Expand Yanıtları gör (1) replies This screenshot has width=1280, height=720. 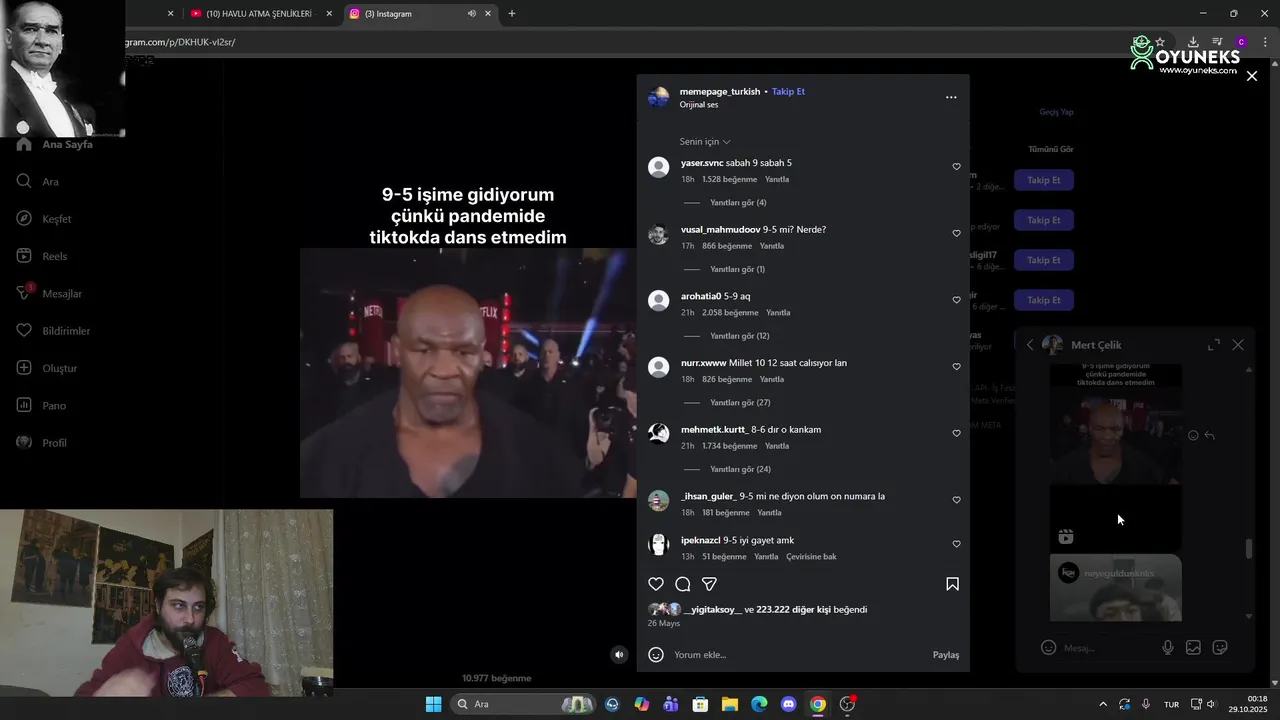(x=737, y=269)
